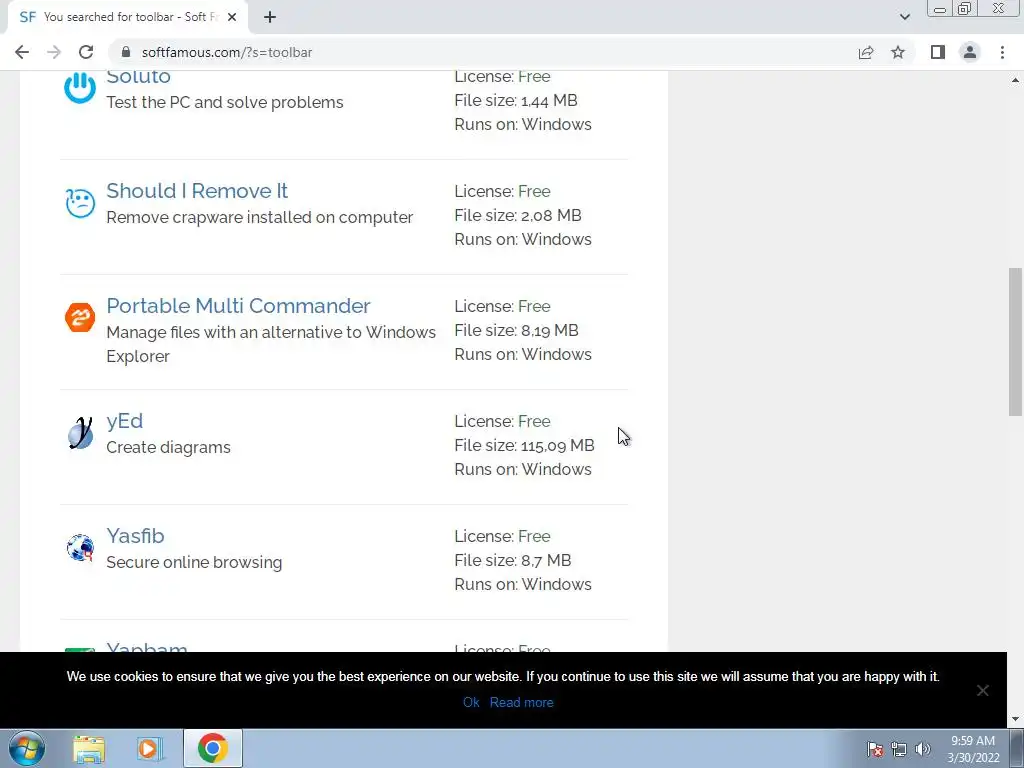The width and height of the screenshot is (1024, 768).
Task: Click the padlock site info icon
Action: [126, 52]
